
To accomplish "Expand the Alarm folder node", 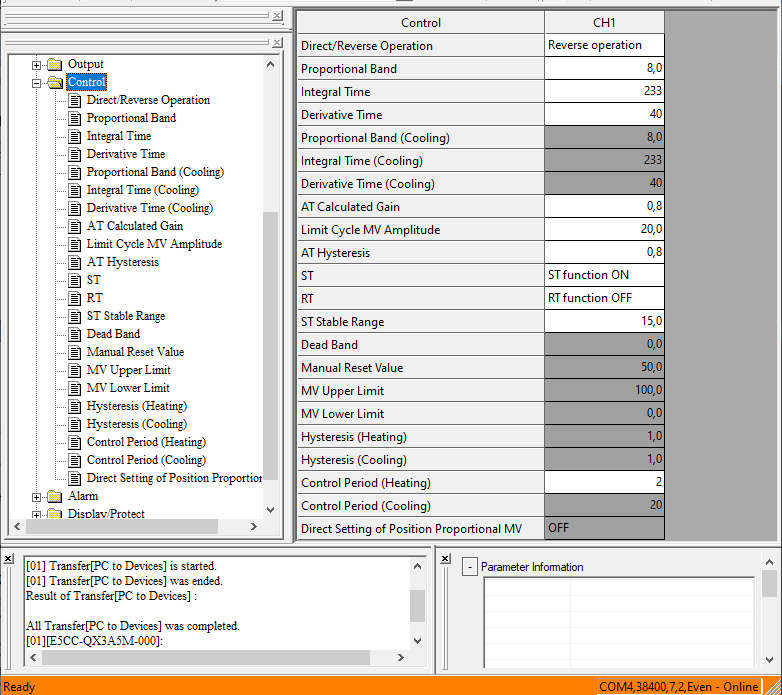I will tap(36, 497).
